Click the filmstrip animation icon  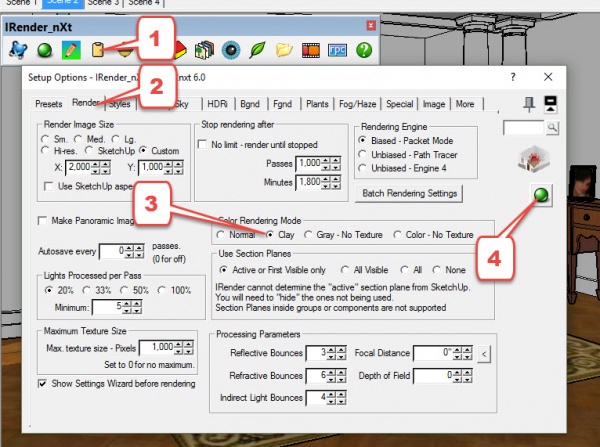coord(310,48)
